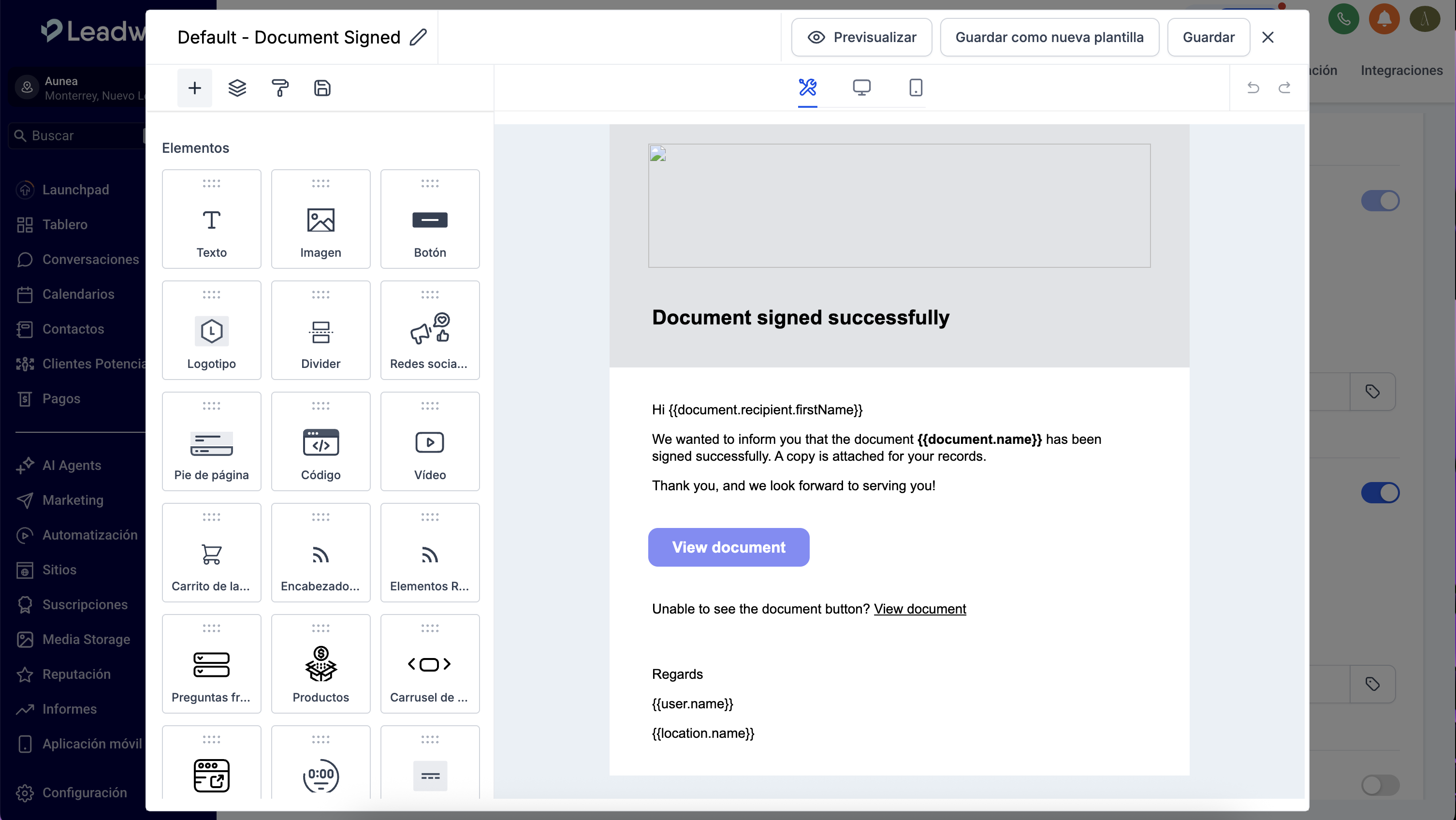Toggle the second blue switch on the right
1456x820 pixels.
tap(1380, 493)
